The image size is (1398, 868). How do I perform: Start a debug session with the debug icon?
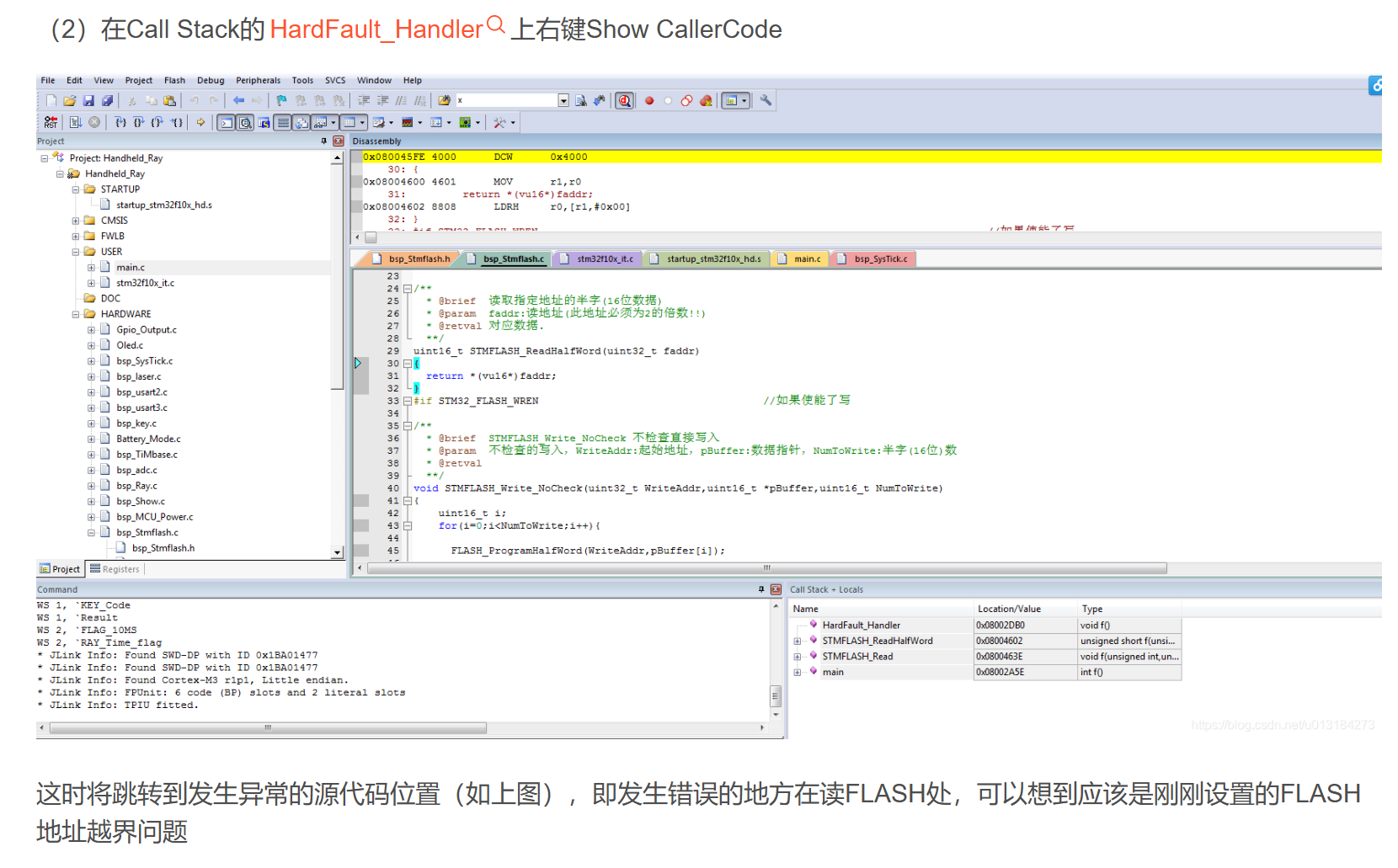[x=624, y=100]
